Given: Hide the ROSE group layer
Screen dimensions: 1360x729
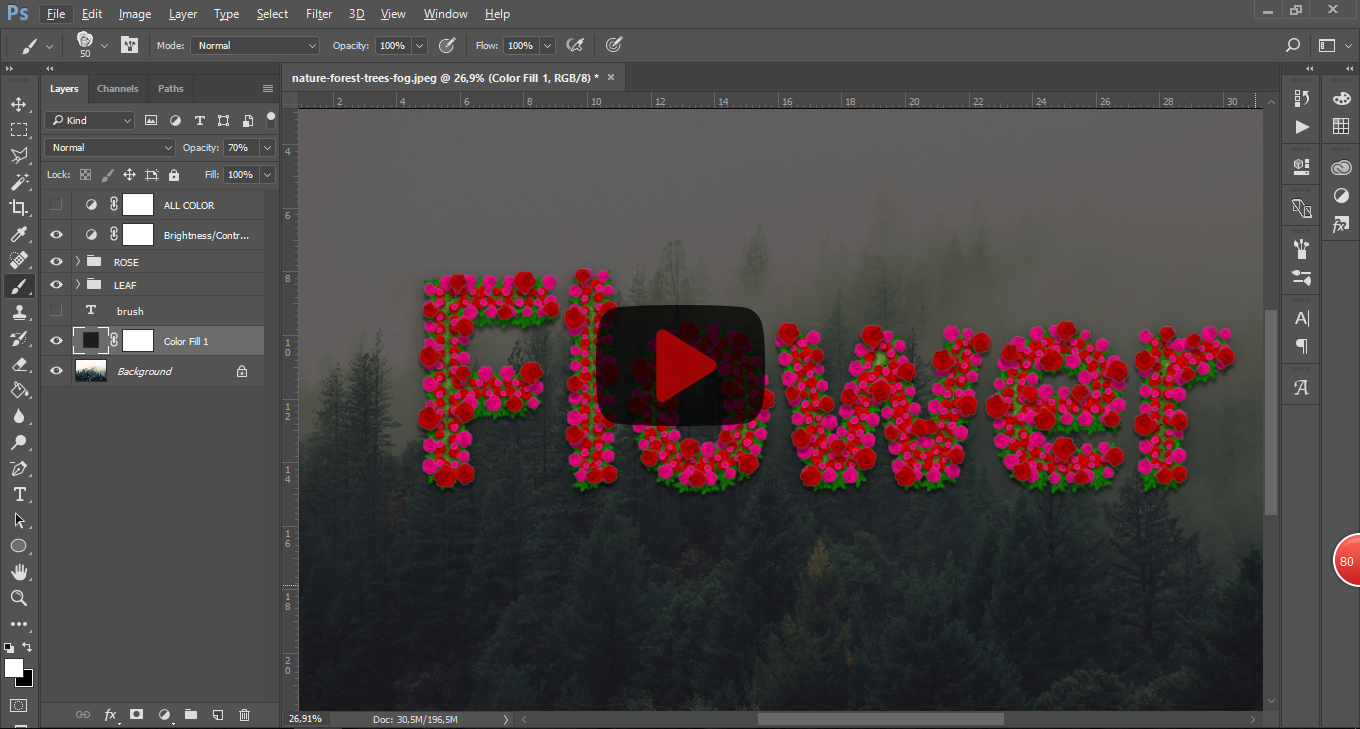Looking at the screenshot, I should 56,262.
